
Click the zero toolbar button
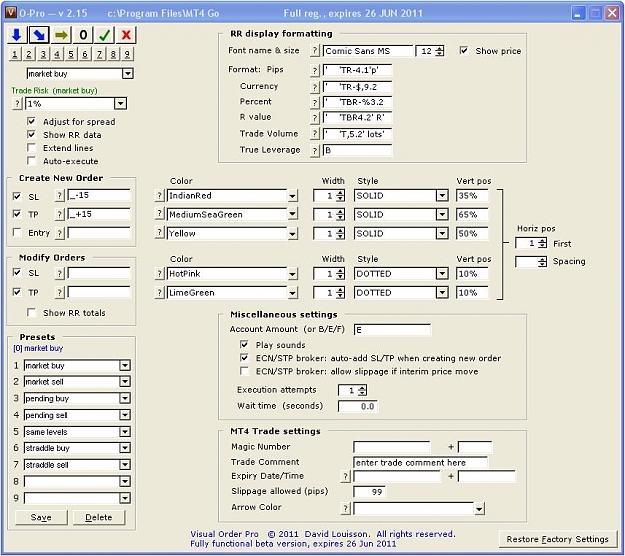(83, 35)
